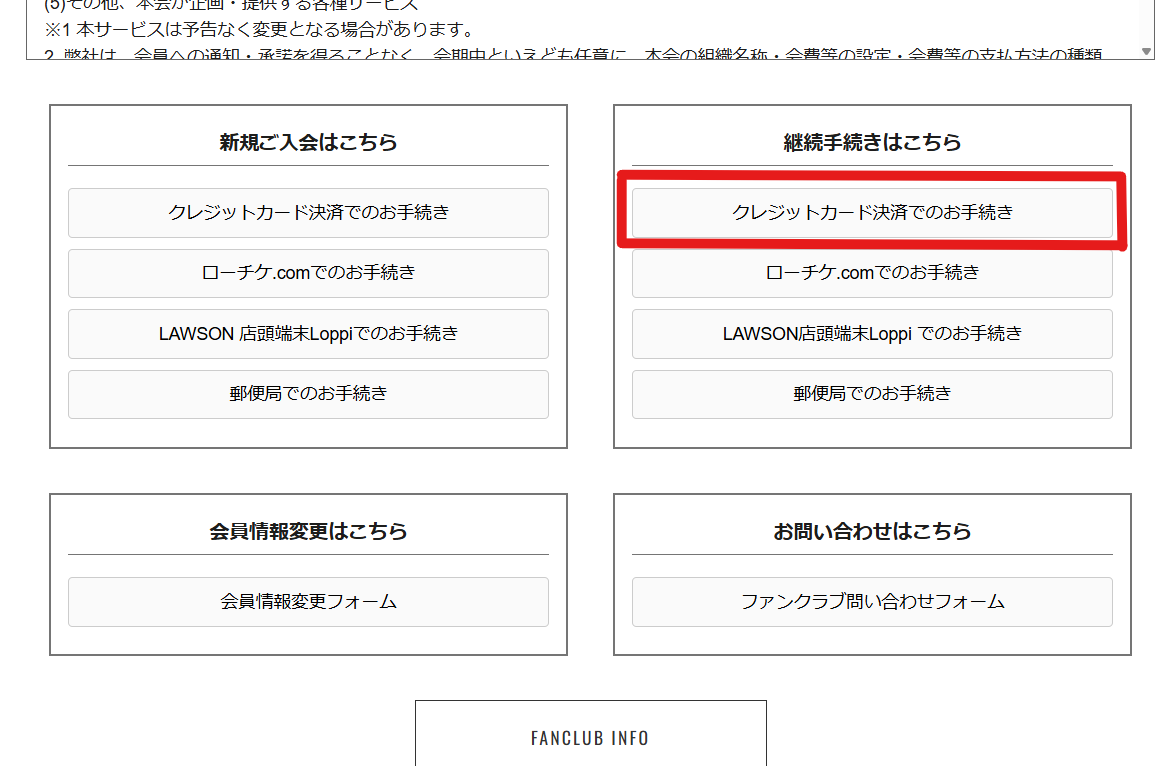
Task: Click the terms box scroll-down arrow
Action: tap(1147, 51)
